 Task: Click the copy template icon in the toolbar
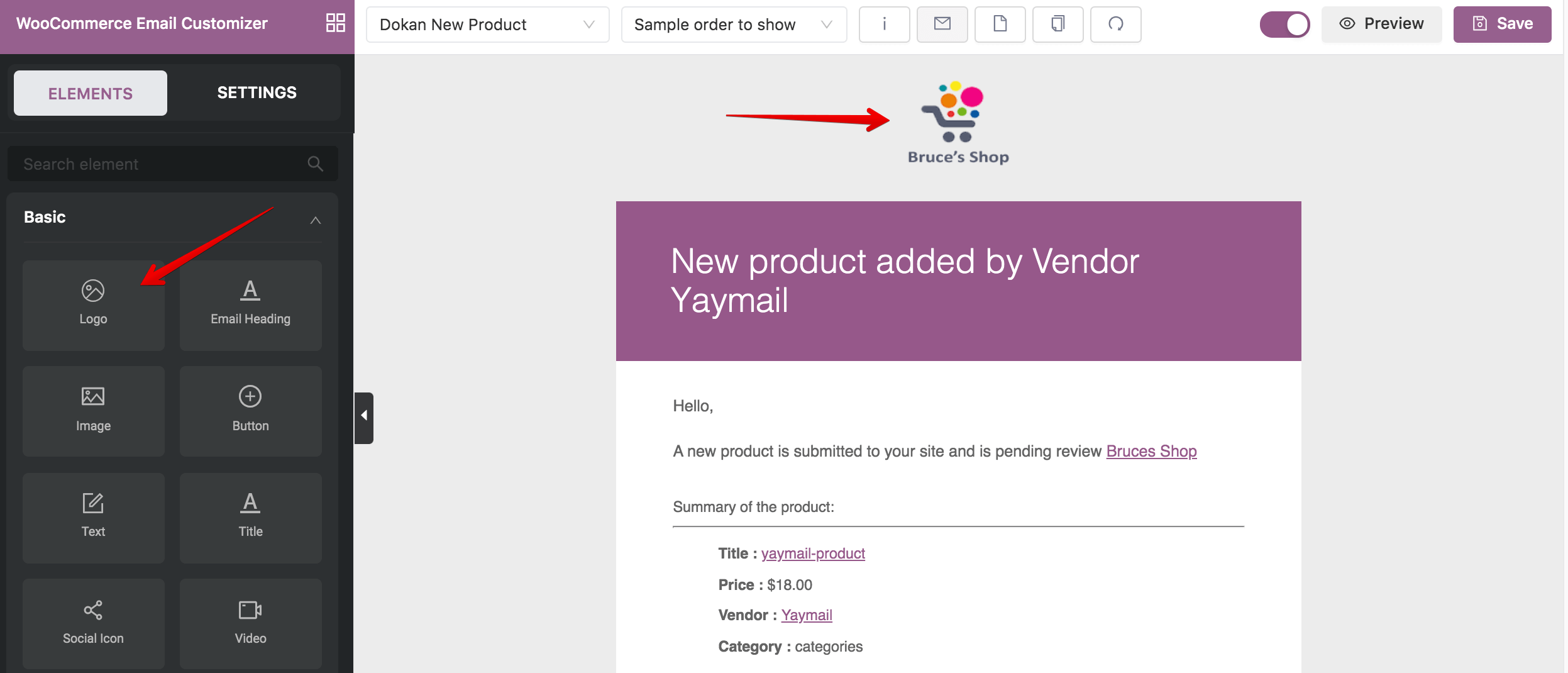1057,25
